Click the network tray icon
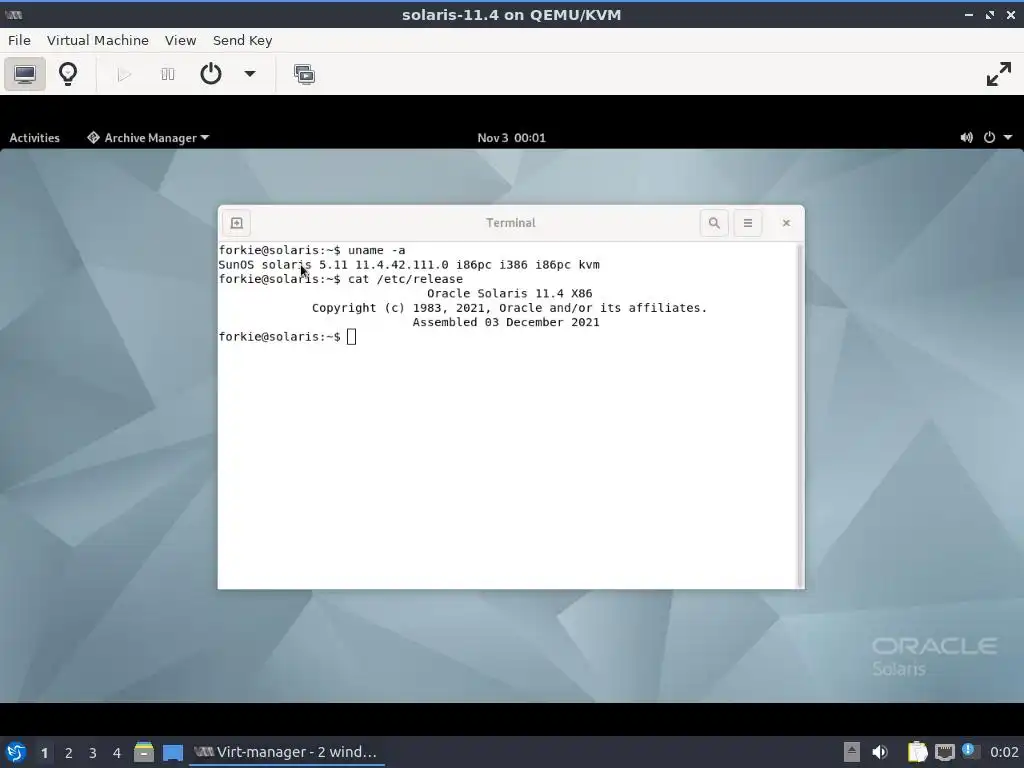The image size is (1024, 768). coord(944,753)
